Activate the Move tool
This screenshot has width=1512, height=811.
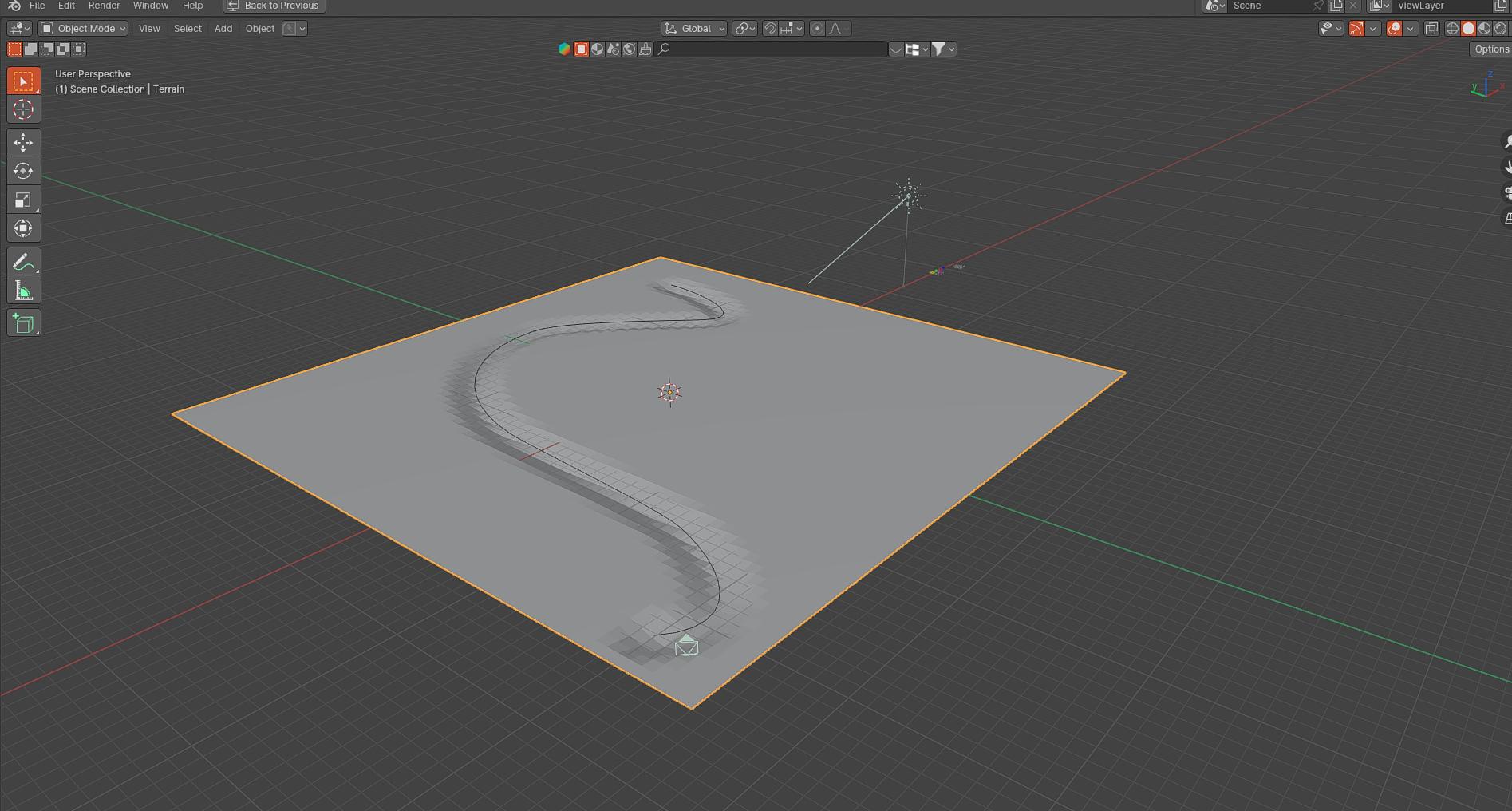click(23, 142)
